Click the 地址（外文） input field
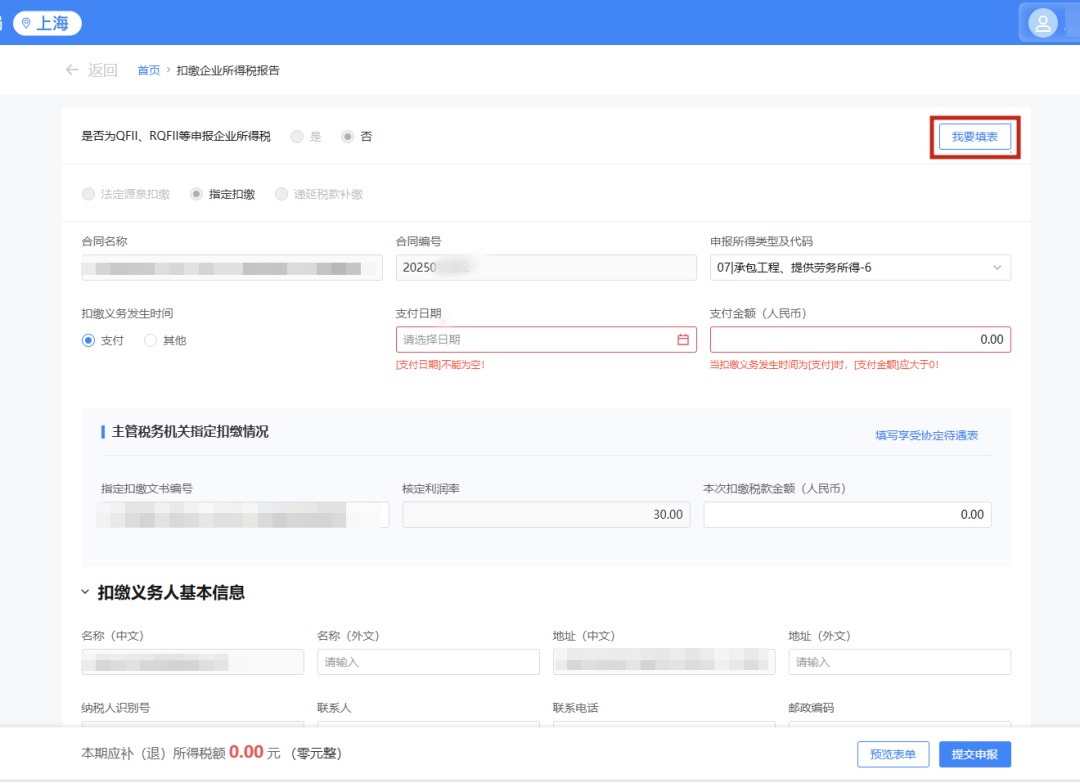 point(900,662)
